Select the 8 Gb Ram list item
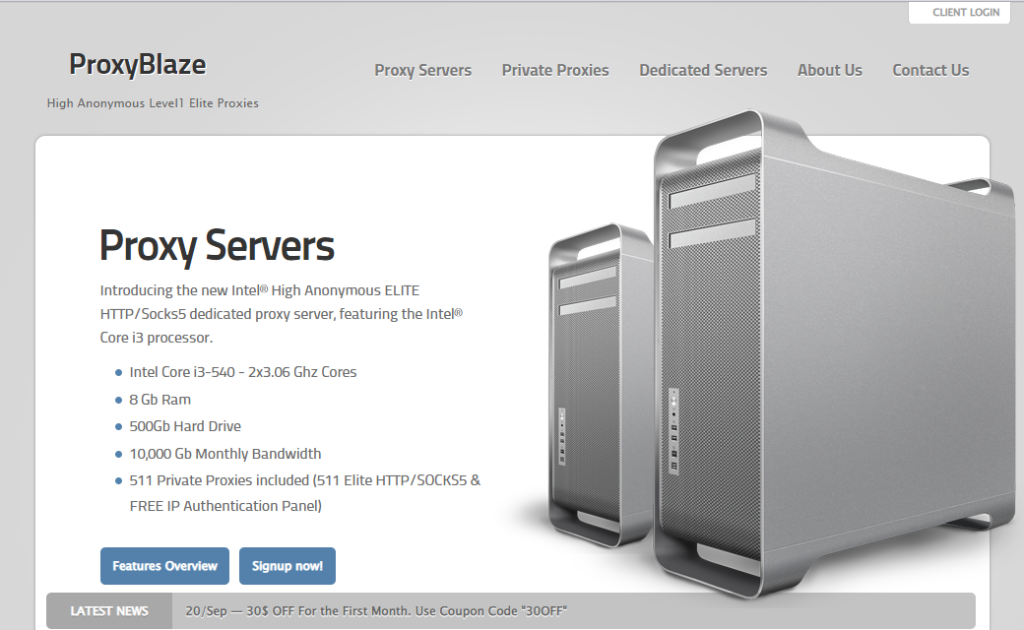Viewport: 1024px width, 630px height. (160, 399)
